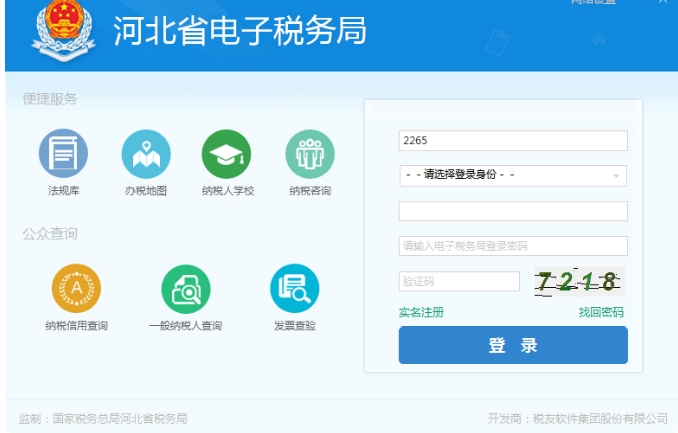Screen dimensions: 678x433
Task: Open the 办税地图 tax office map
Action: (146, 154)
